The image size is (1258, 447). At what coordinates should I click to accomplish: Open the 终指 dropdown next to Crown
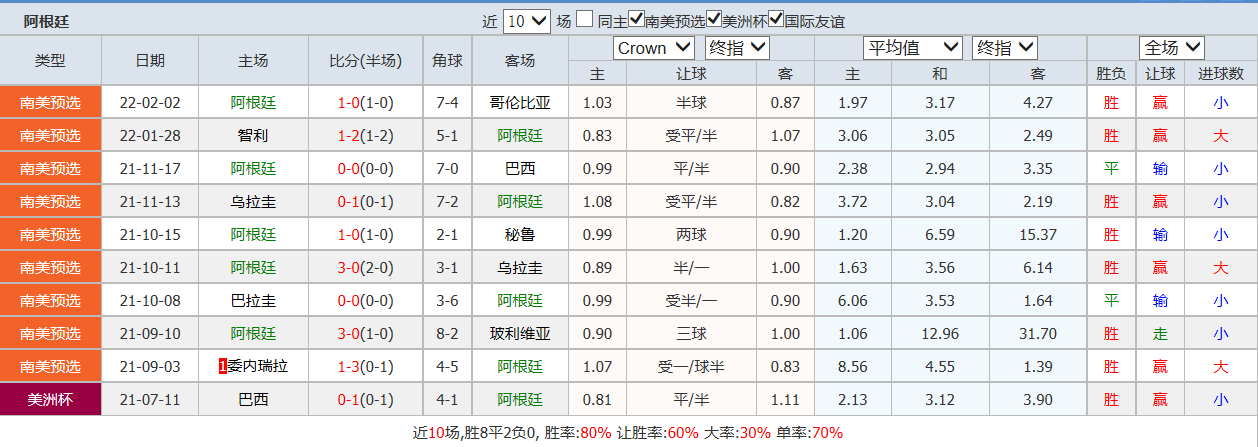coord(736,48)
